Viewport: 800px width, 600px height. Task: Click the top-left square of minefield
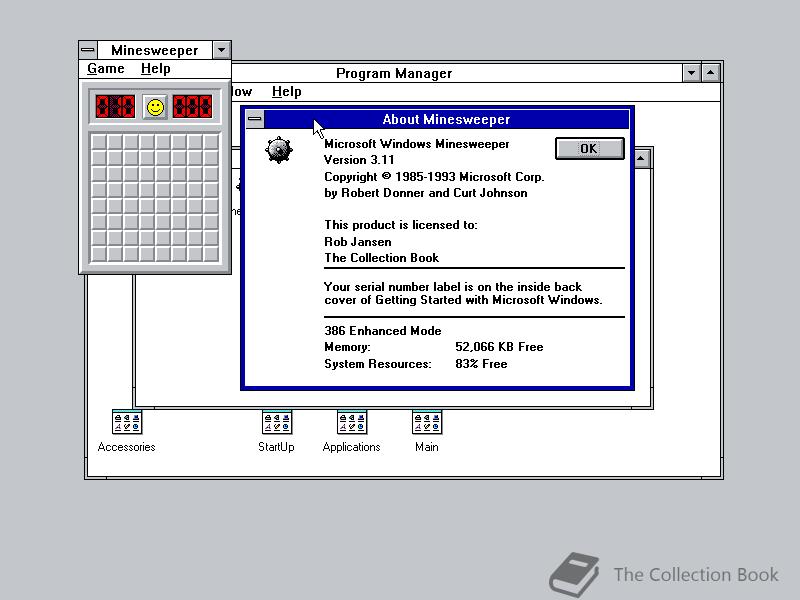99,142
